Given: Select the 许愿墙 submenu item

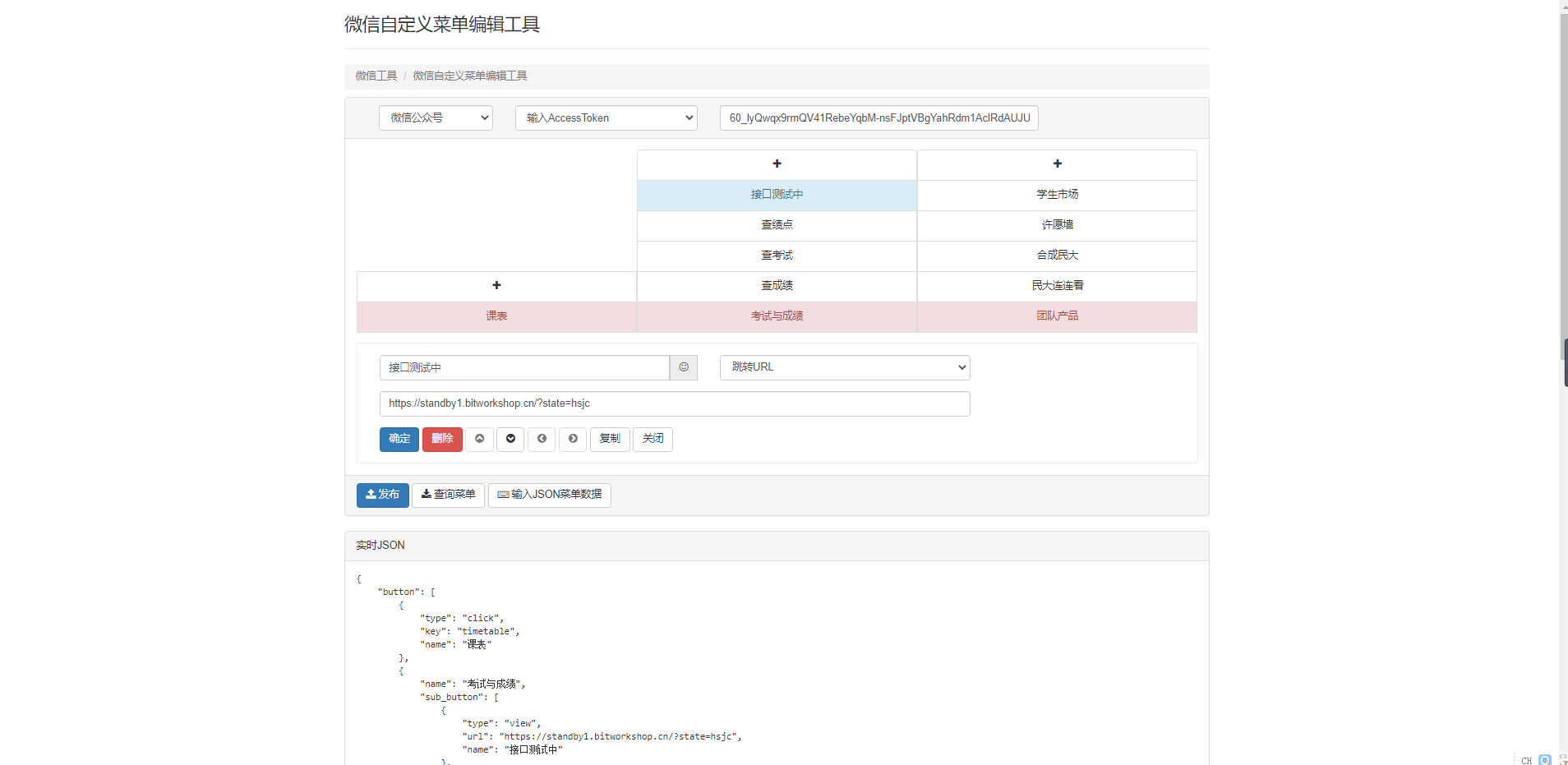Looking at the screenshot, I should coord(1057,225).
